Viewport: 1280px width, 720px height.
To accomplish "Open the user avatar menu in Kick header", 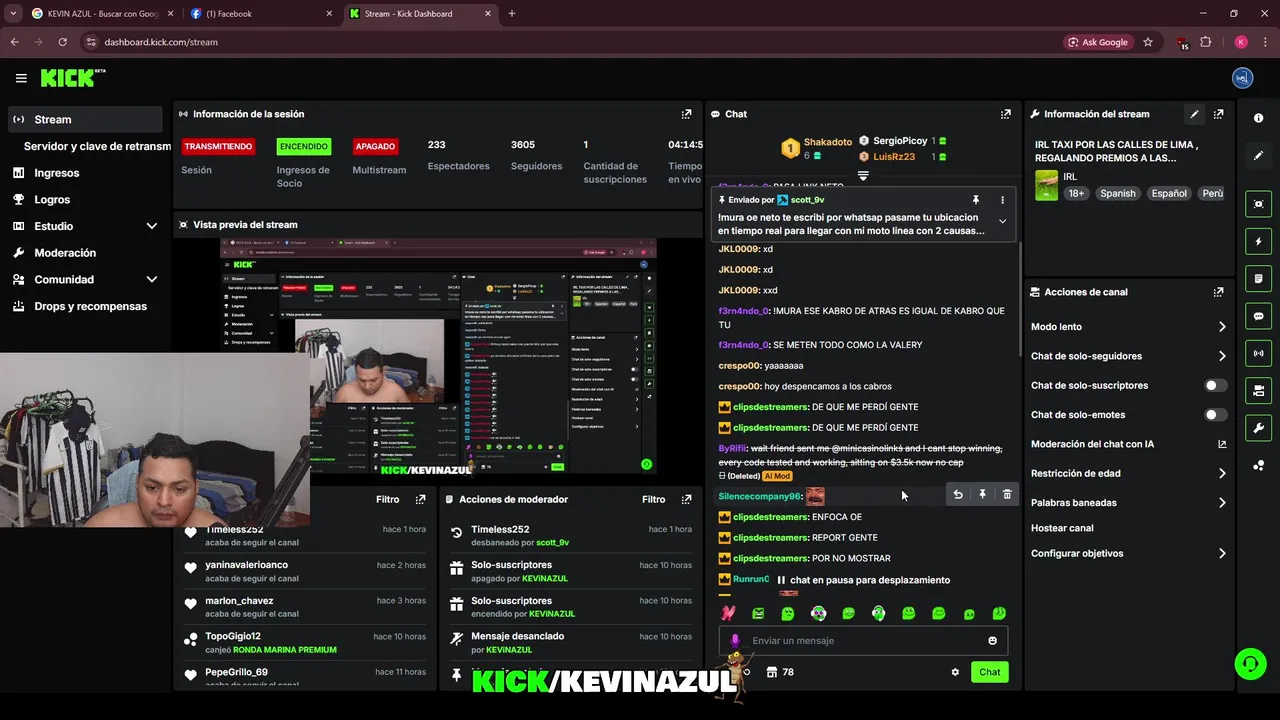I will 1243,78.
